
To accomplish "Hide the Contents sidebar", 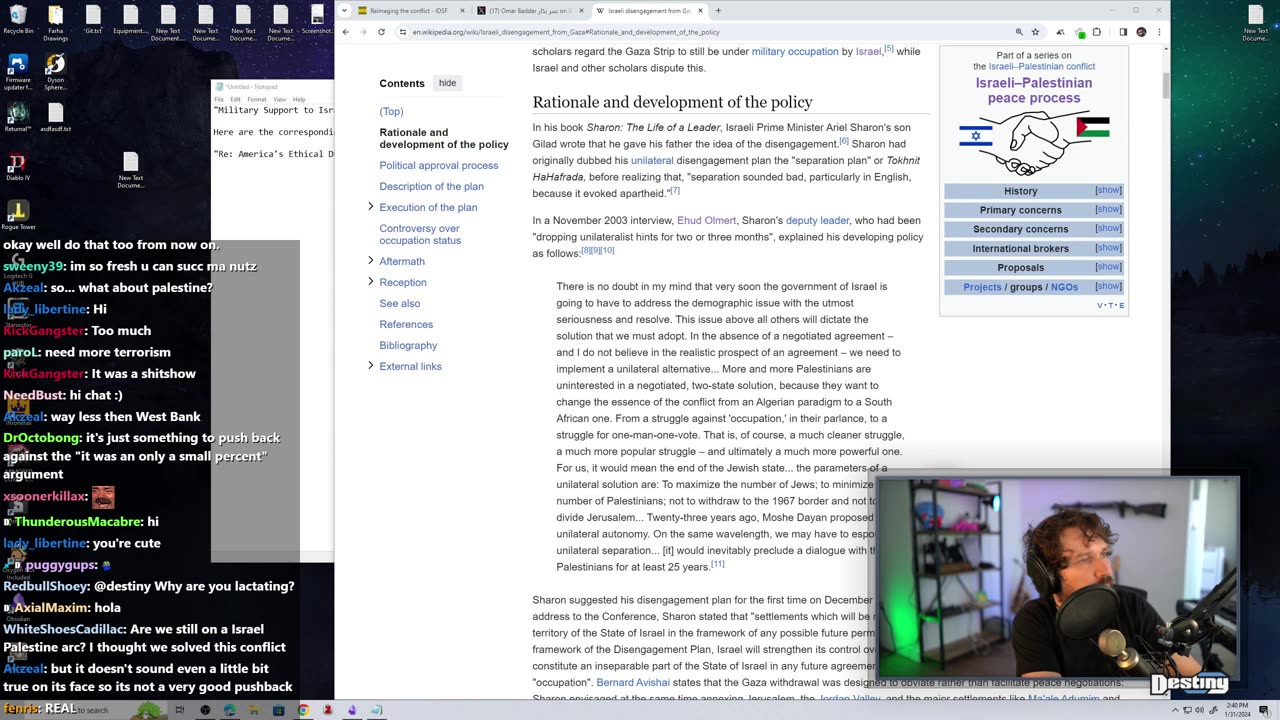I will [447, 83].
